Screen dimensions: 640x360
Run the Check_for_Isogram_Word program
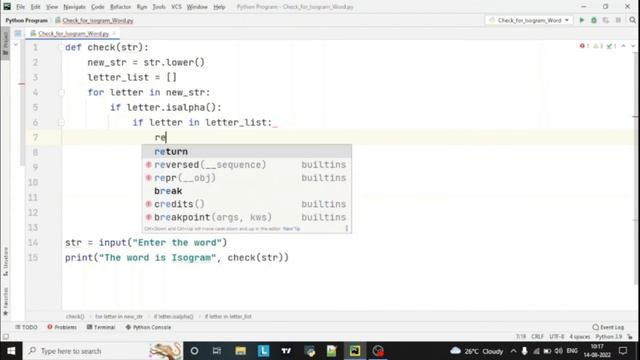[582, 20]
